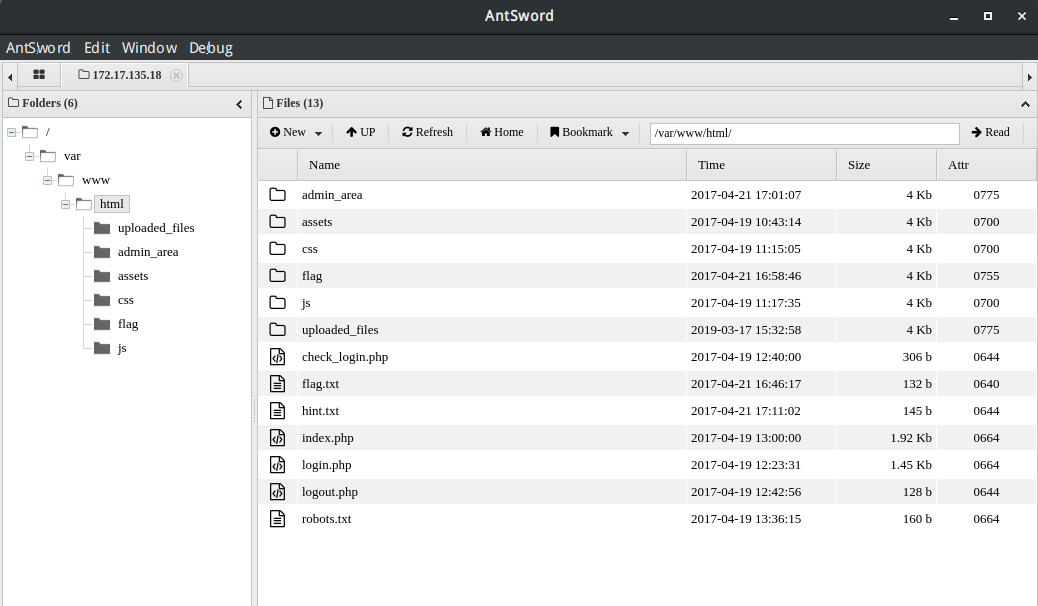Maximize the AntSword window
Viewport: 1038px width, 606px height.
point(988,16)
